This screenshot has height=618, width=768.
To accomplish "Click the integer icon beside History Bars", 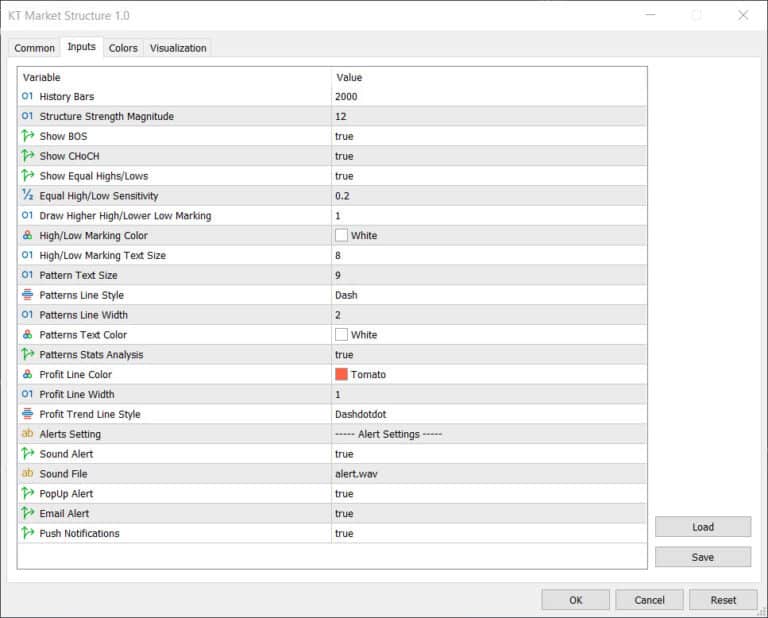I will coord(27,96).
